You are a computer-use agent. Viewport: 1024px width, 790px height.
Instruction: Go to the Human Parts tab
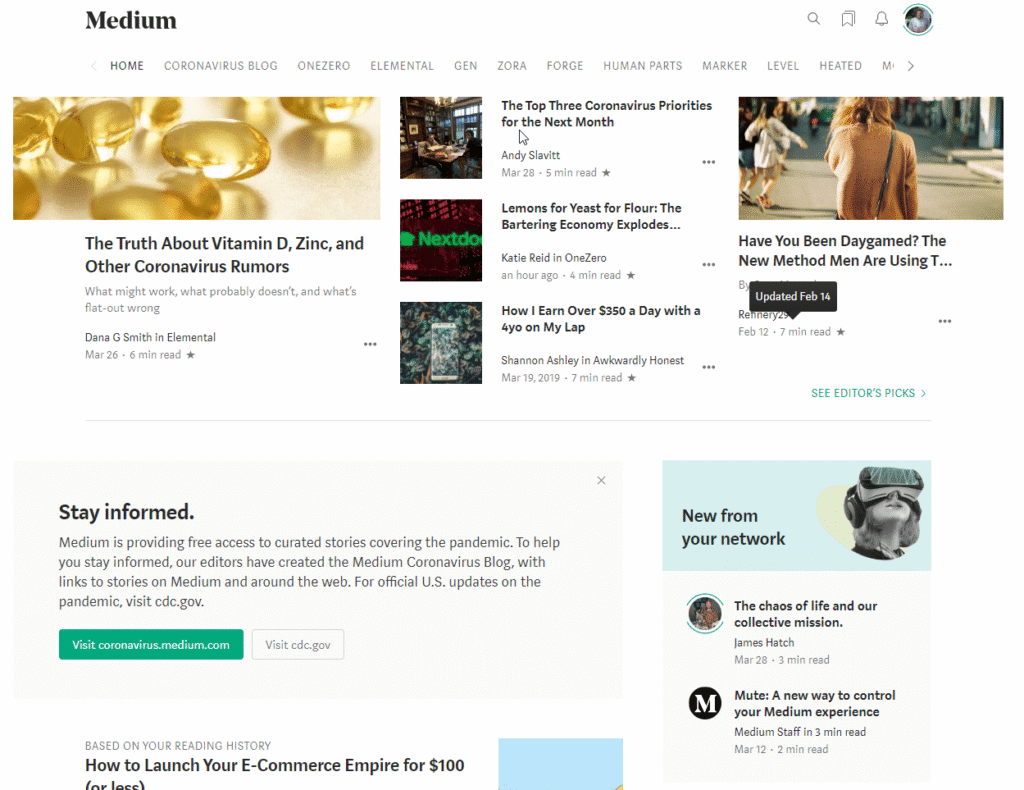coord(642,66)
